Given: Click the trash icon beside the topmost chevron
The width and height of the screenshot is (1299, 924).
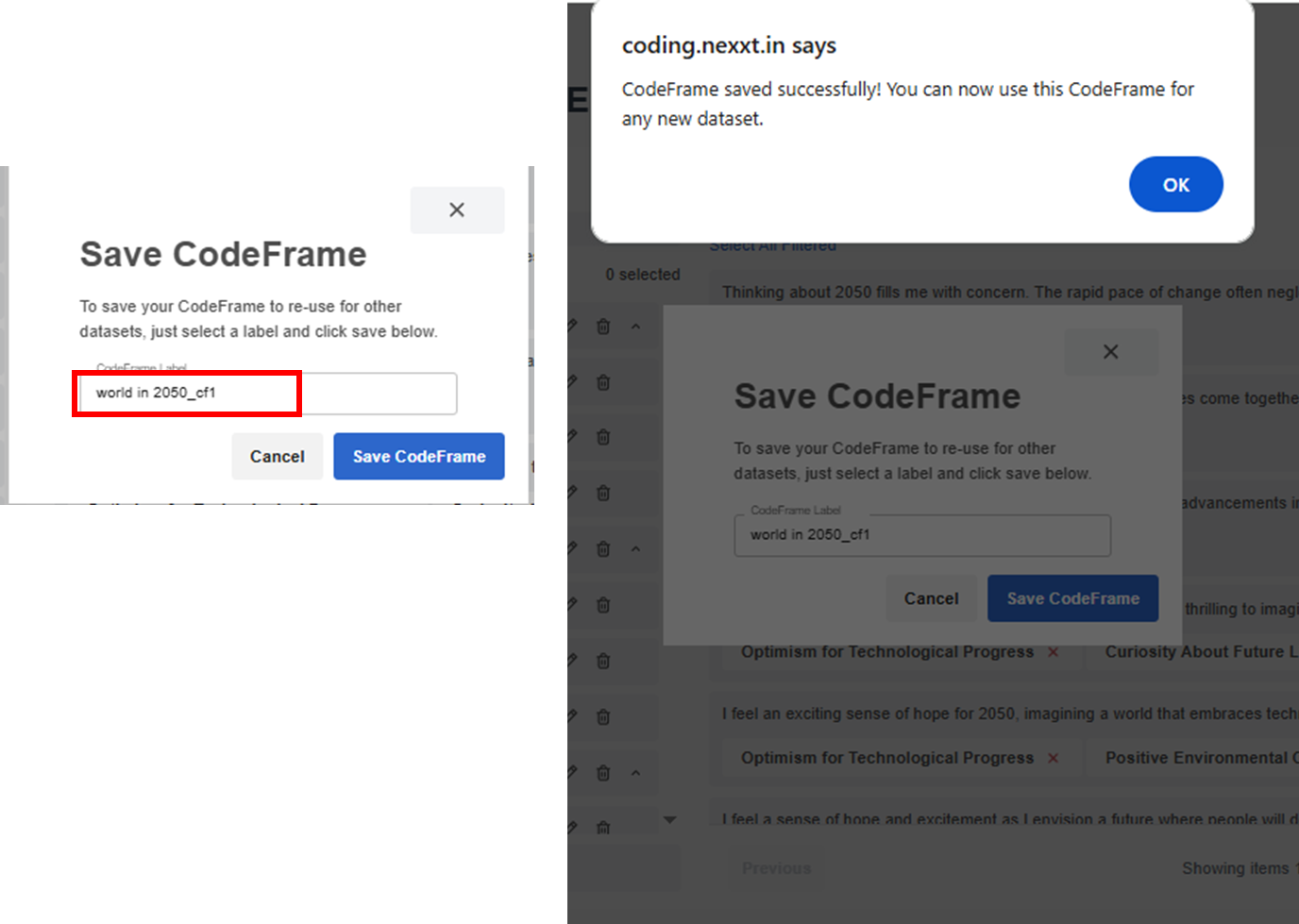Looking at the screenshot, I should pyautogui.click(x=603, y=327).
